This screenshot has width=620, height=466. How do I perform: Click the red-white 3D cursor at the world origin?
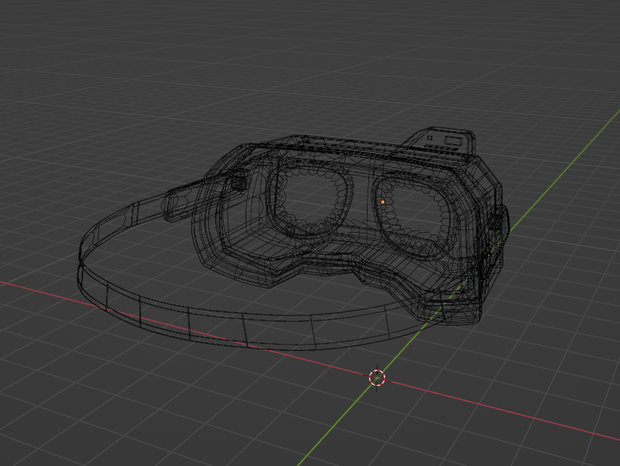tap(377, 378)
